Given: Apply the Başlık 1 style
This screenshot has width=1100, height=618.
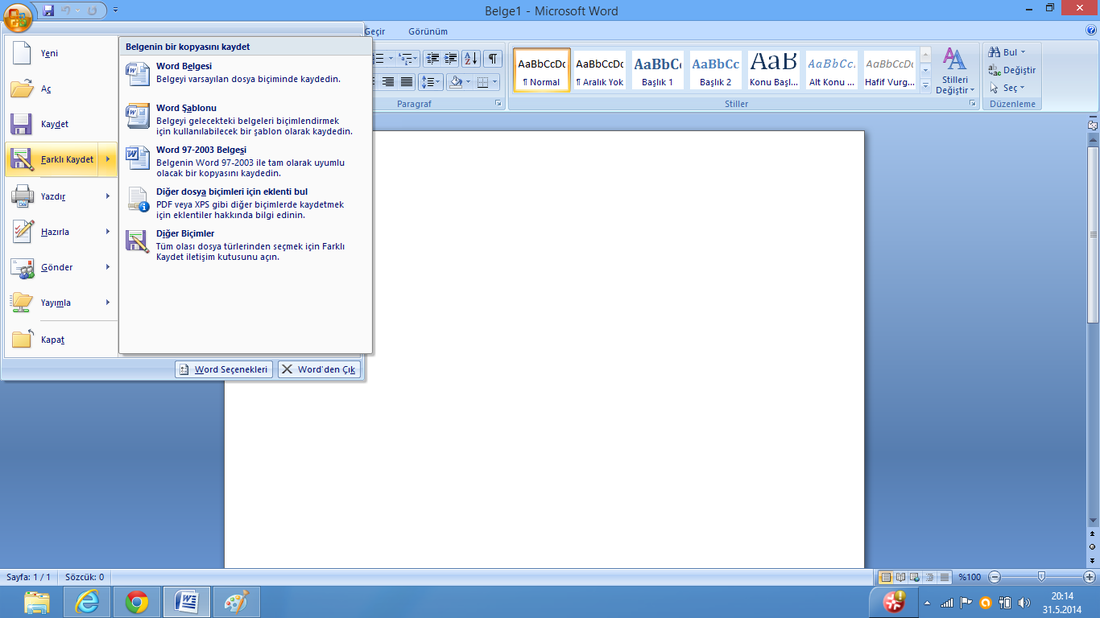Looking at the screenshot, I should pos(657,70).
